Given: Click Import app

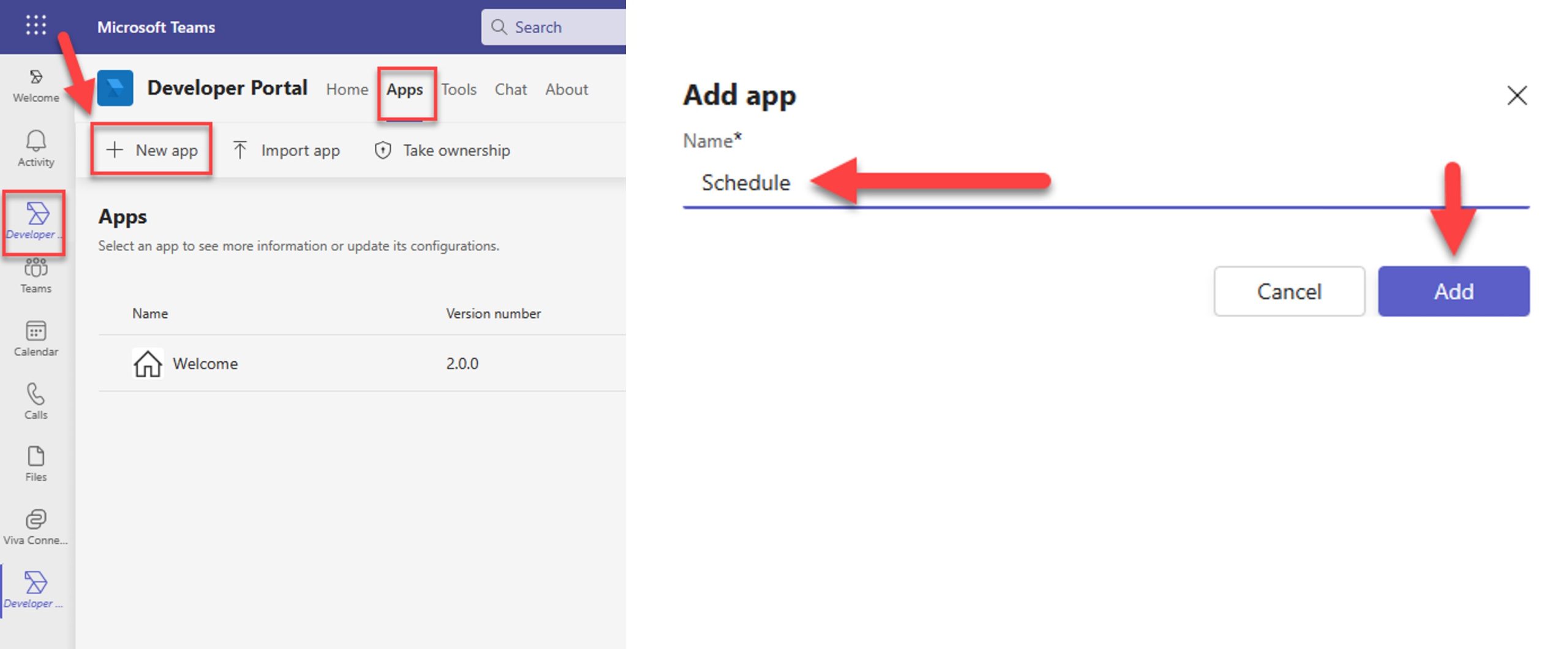Looking at the screenshot, I should 286,150.
